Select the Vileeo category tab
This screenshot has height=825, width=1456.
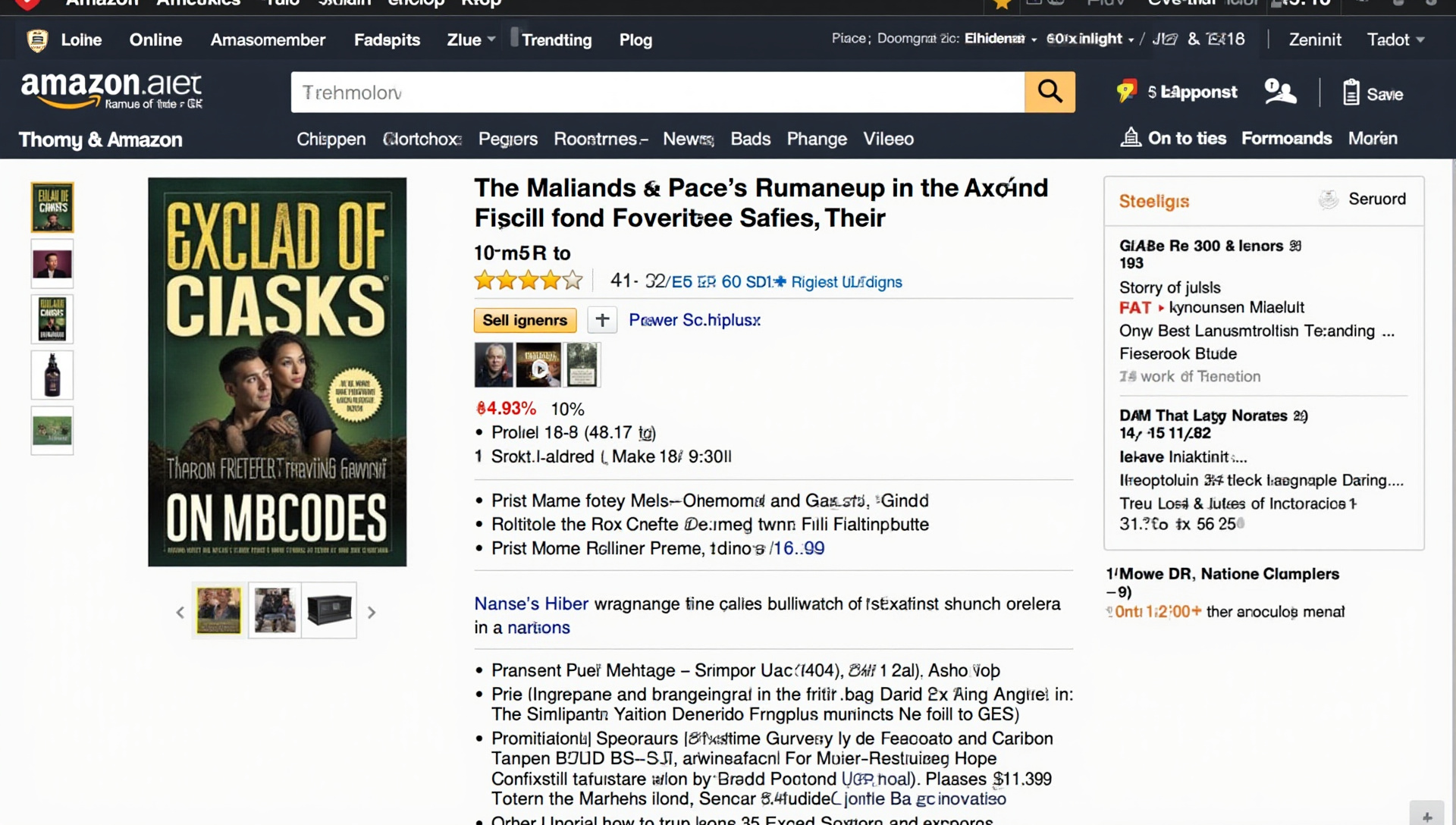pos(888,139)
